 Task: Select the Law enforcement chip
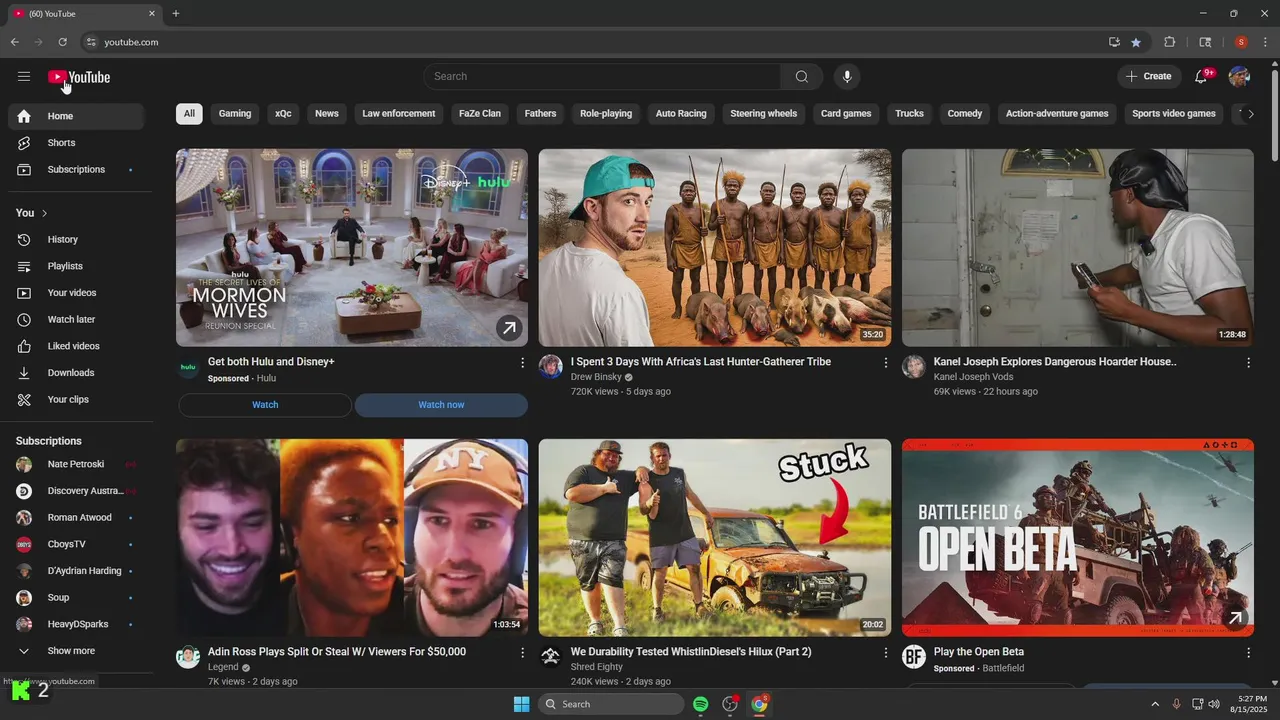(x=399, y=114)
